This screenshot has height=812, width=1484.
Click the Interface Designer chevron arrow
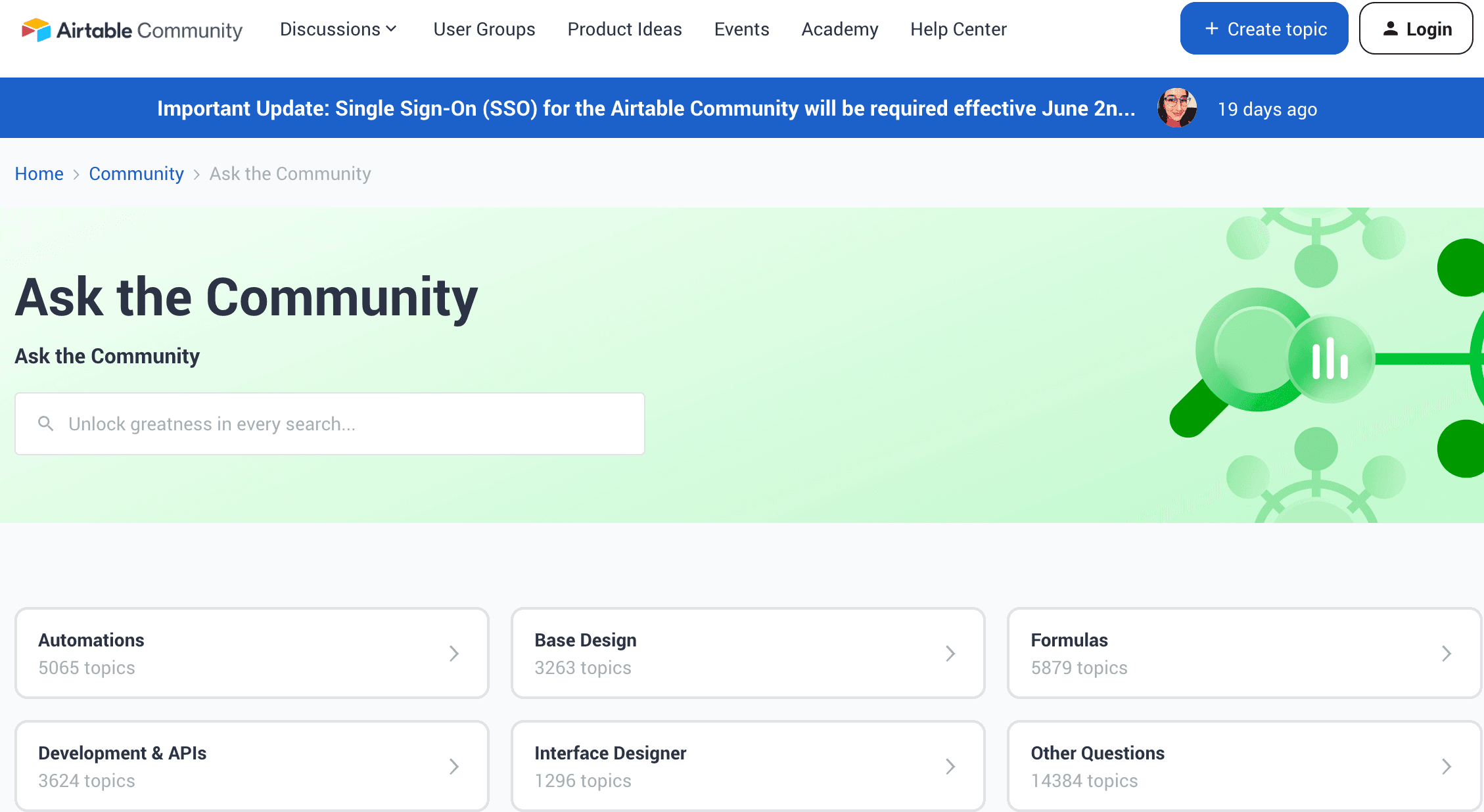[x=950, y=766]
